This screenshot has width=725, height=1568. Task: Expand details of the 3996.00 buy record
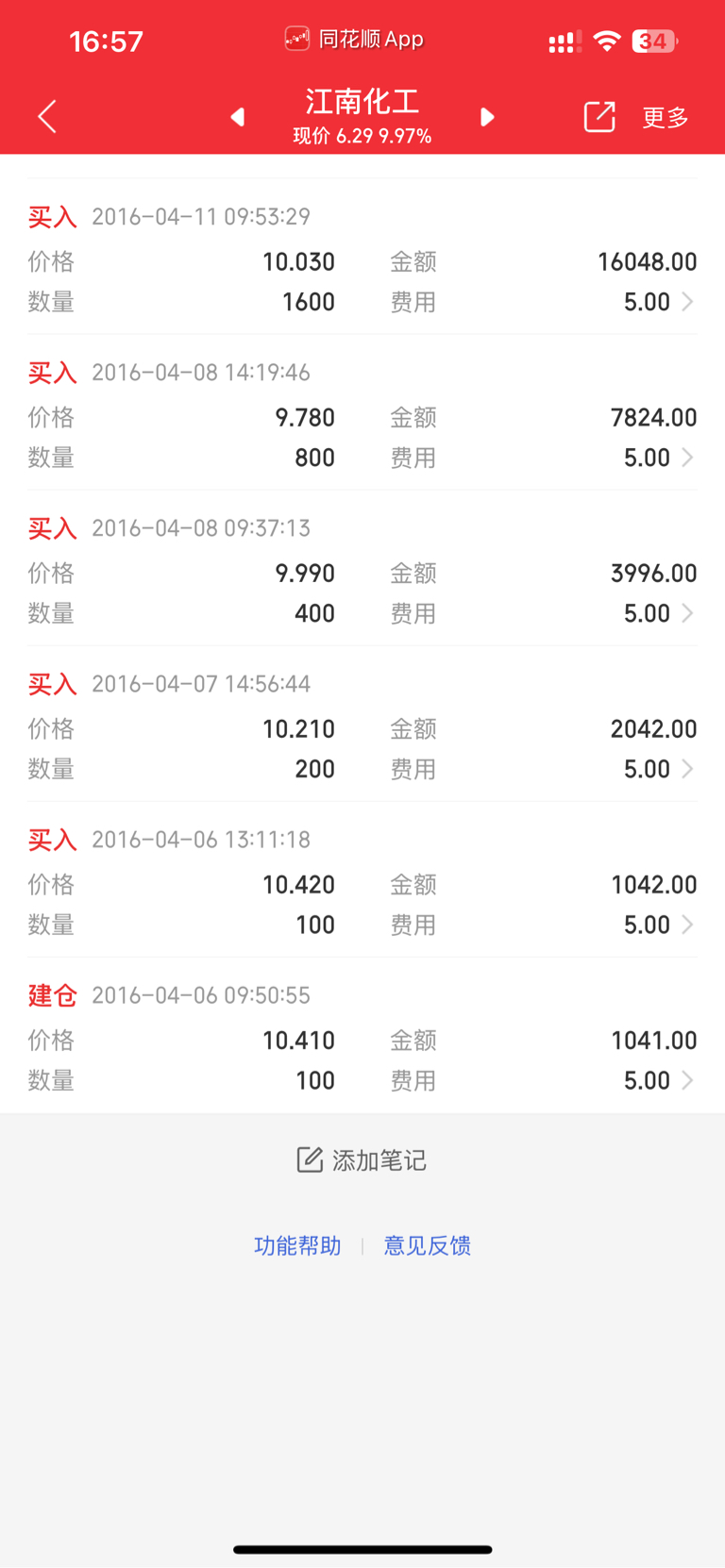point(687,613)
